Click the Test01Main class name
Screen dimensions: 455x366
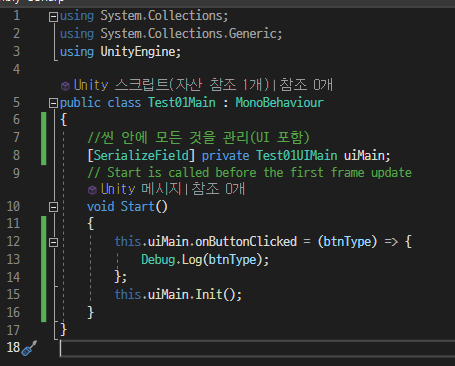coord(182,103)
